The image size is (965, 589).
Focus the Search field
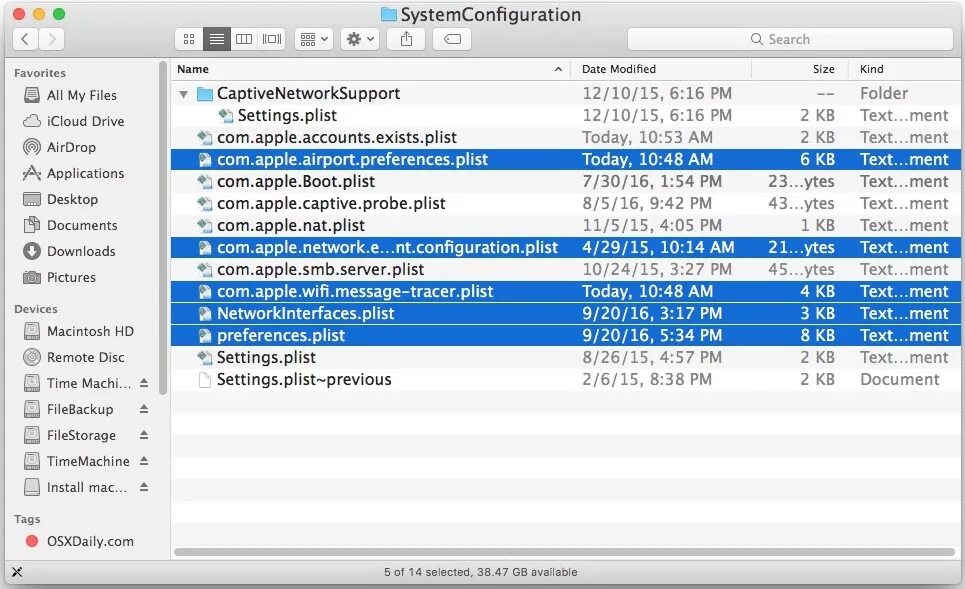pos(790,39)
